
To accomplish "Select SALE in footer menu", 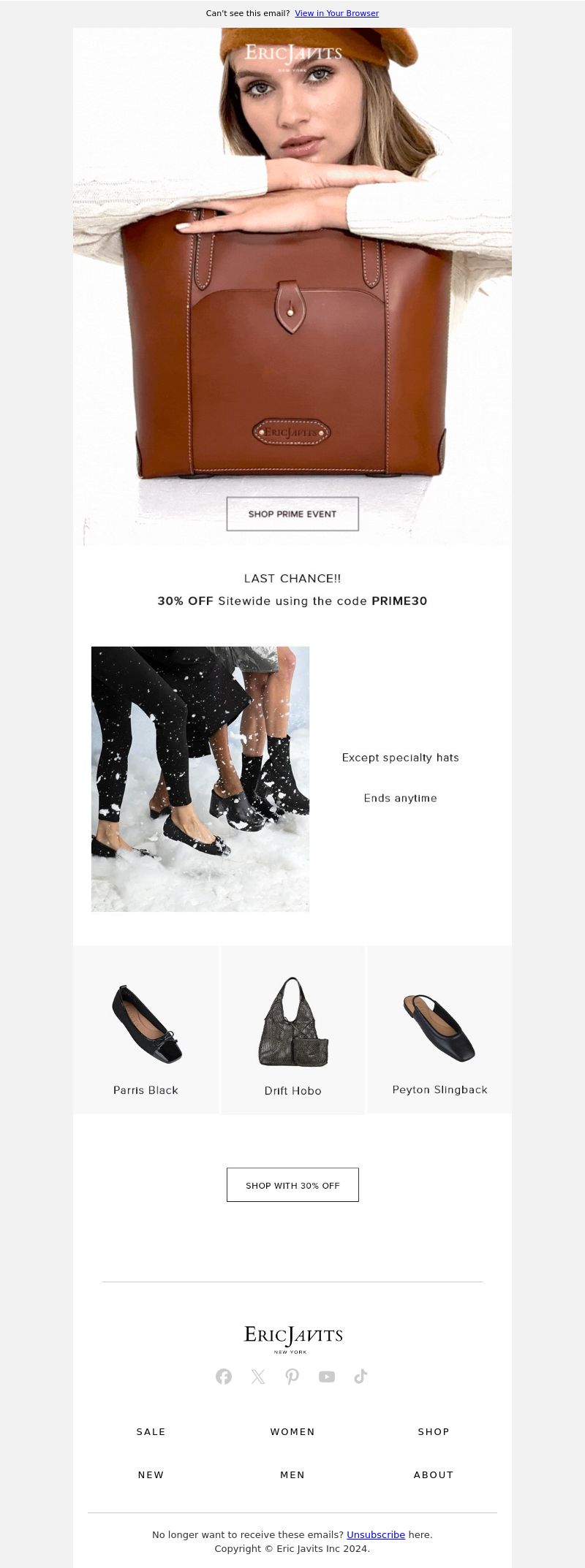I will pyautogui.click(x=151, y=1431).
